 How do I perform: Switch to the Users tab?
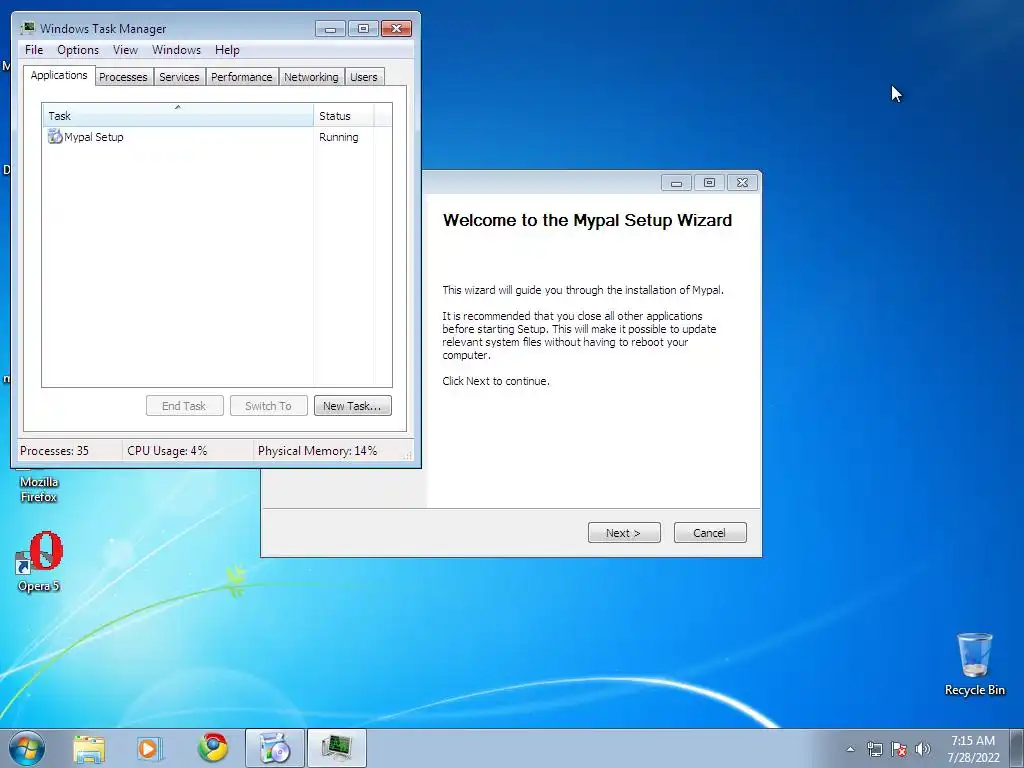pyautogui.click(x=364, y=76)
